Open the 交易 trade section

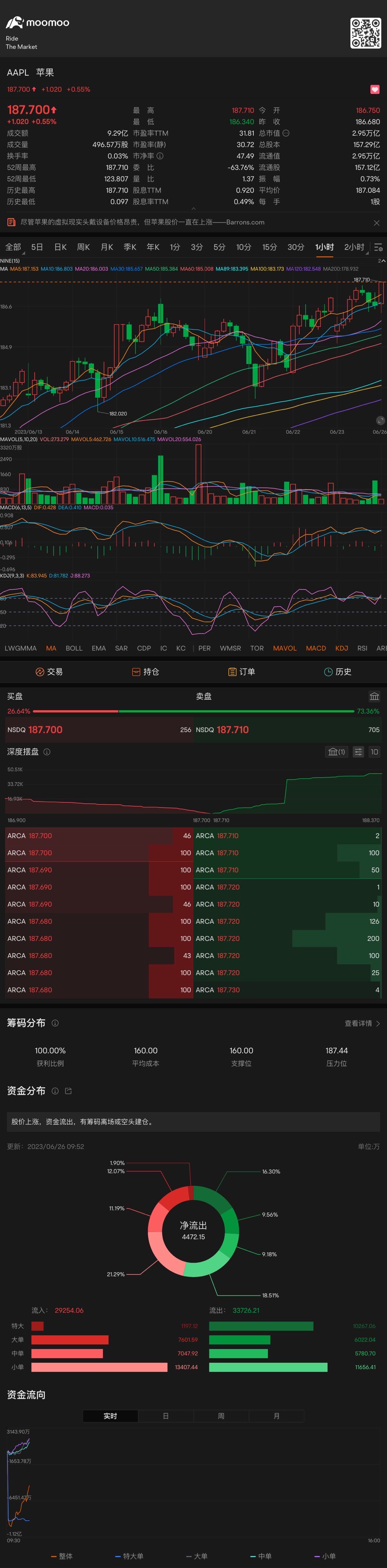(49, 672)
